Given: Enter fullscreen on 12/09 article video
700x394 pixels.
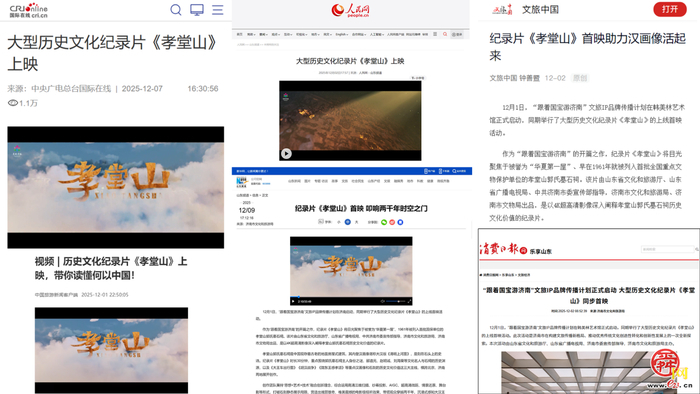Looking at the screenshot, I should point(409,301).
